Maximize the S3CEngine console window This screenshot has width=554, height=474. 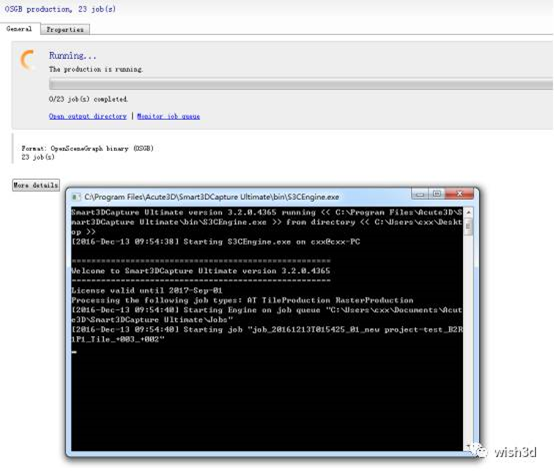[x=437, y=194]
